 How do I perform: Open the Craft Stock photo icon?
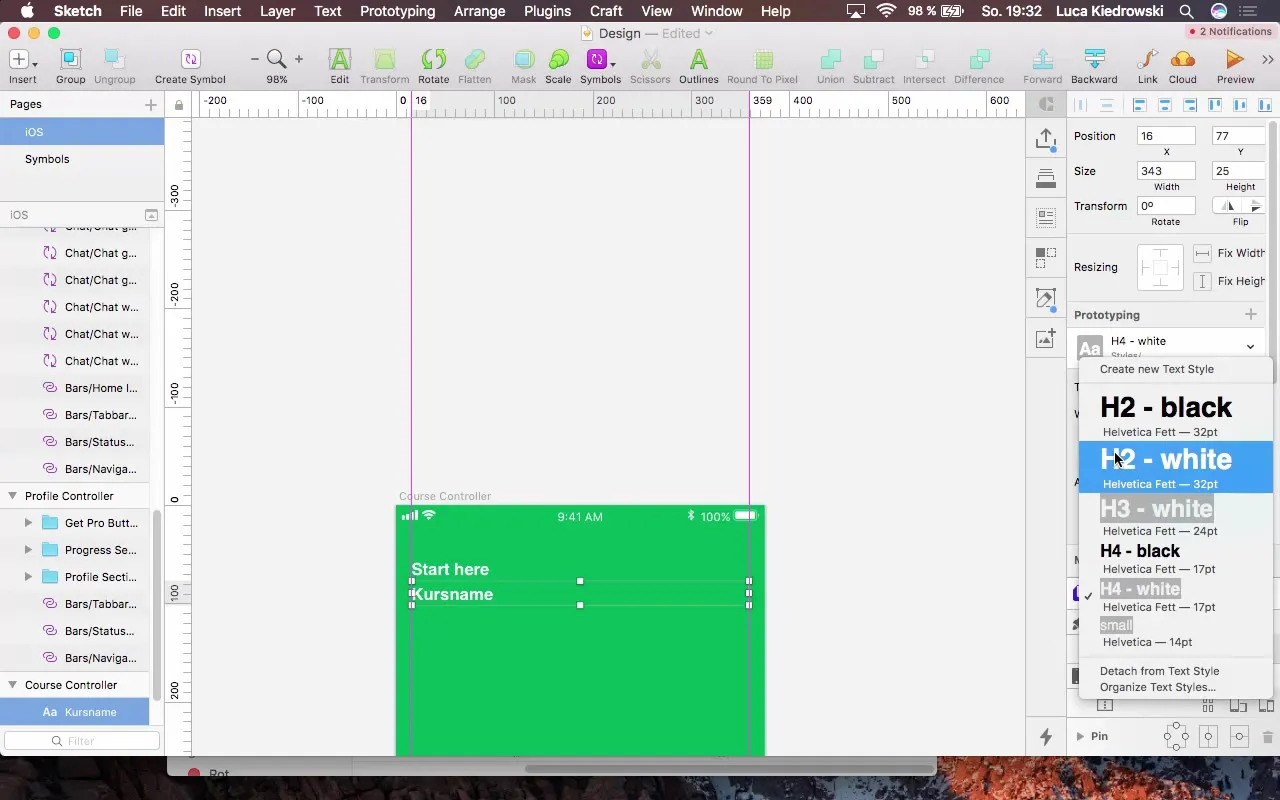pos(1046,179)
